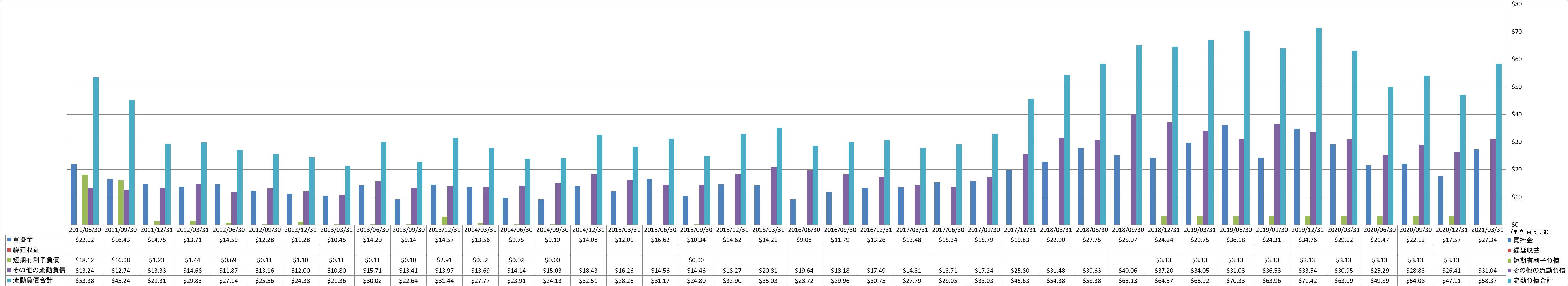Click the $30.02 total cell for 2013/06/30
This screenshot has width=1568, height=286.
point(373,280)
